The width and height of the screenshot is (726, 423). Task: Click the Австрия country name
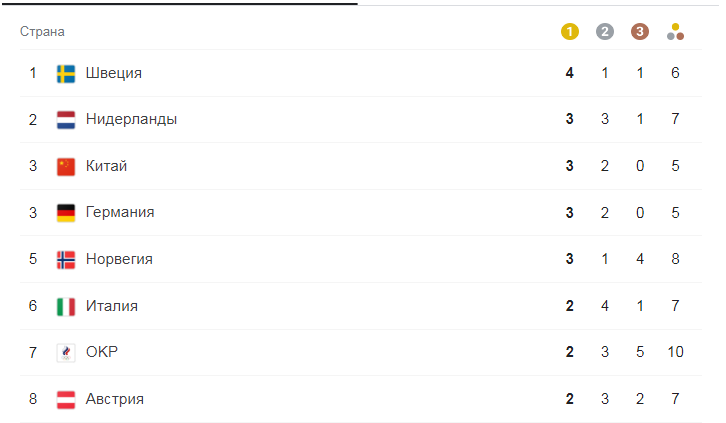pos(114,398)
